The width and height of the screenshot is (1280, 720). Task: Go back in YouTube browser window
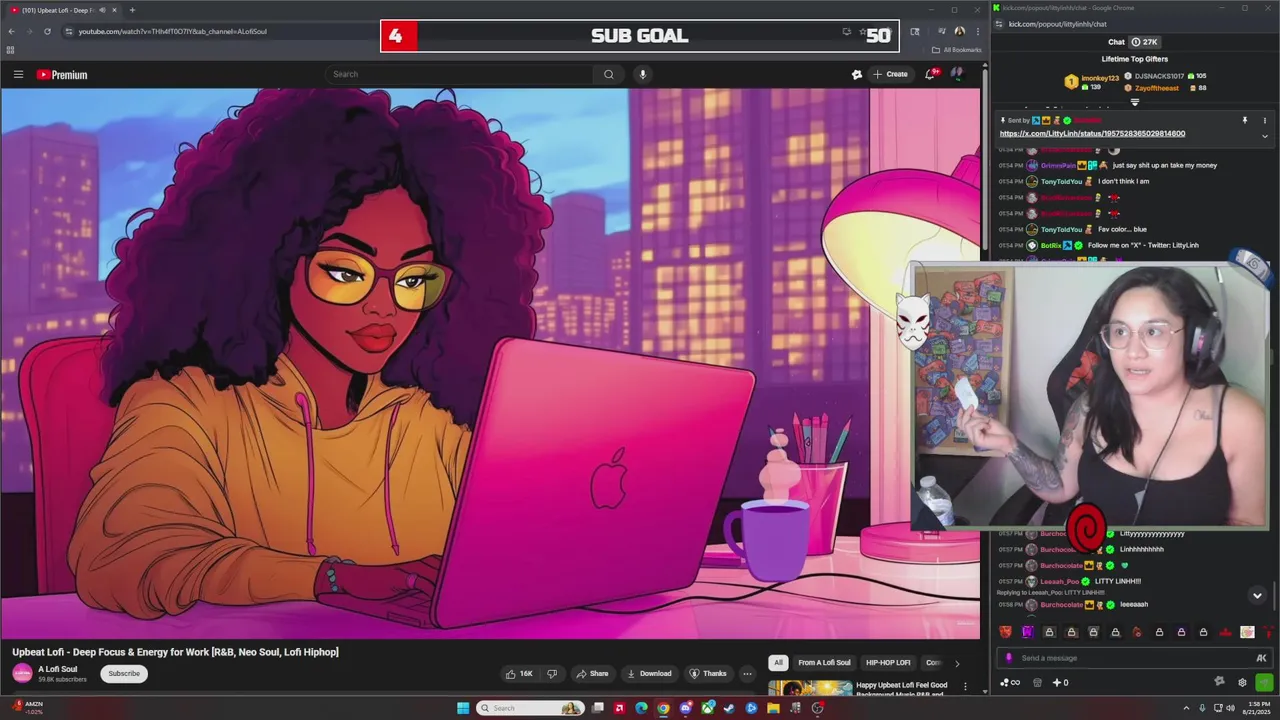11,31
